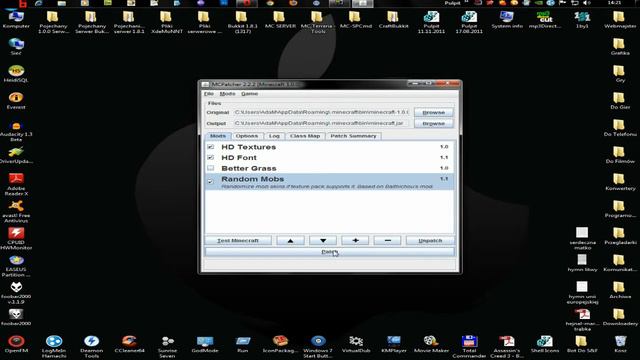Toggle the Random Mobs checkbox
This screenshot has height=360, width=640.
click(x=211, y=181)
